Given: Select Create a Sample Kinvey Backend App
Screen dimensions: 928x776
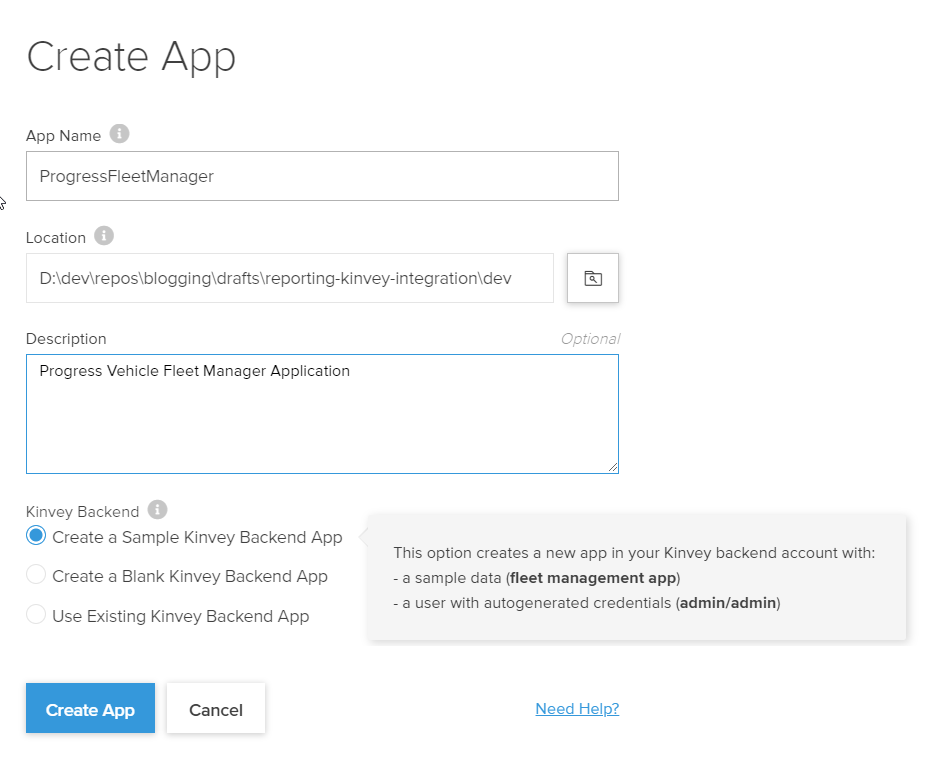Looking at the screenshot, I should (x=36, y=536).
